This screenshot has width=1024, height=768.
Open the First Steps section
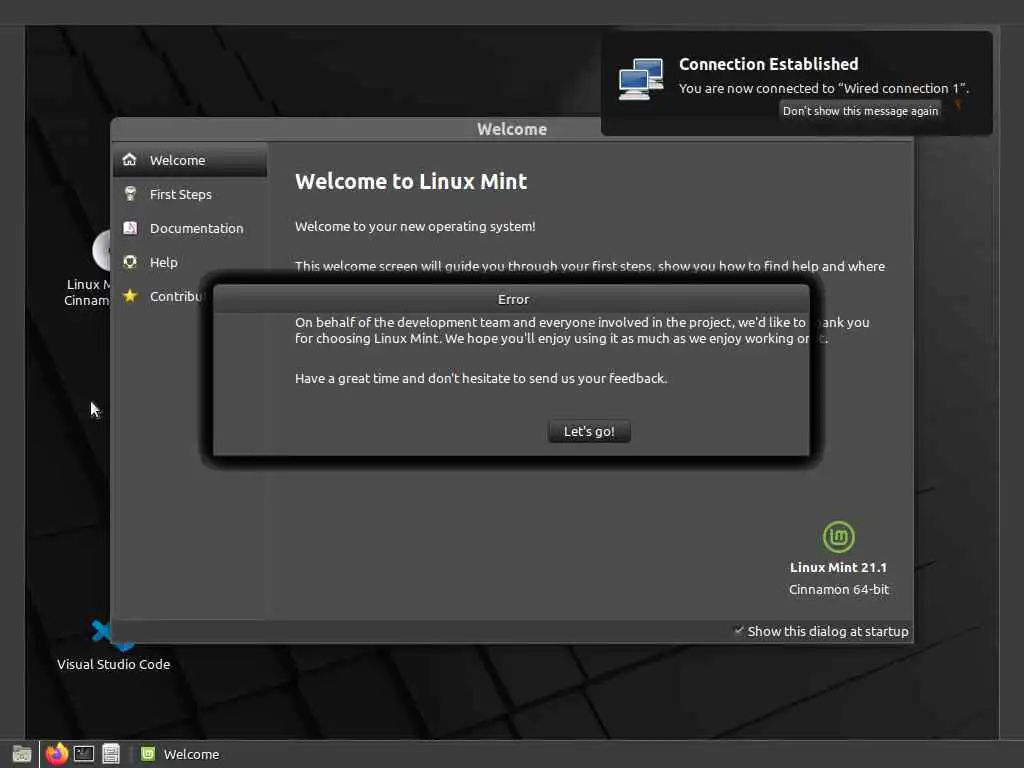tap(190, 194)
